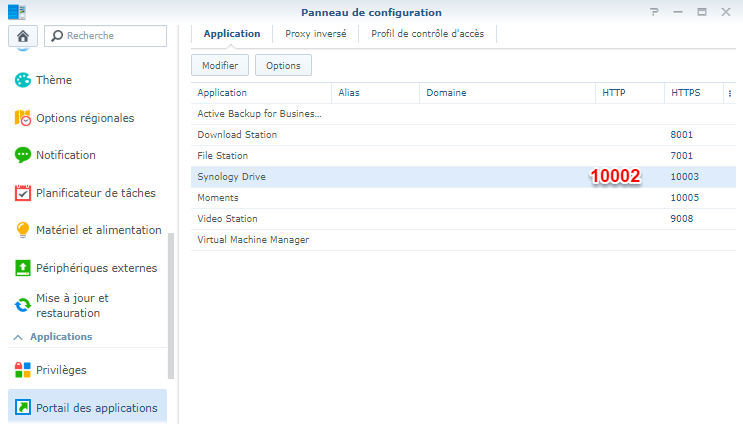Viewport: 743px width, 424px height.
Task: Sort by the HTTPS column header
Action: 694,93
